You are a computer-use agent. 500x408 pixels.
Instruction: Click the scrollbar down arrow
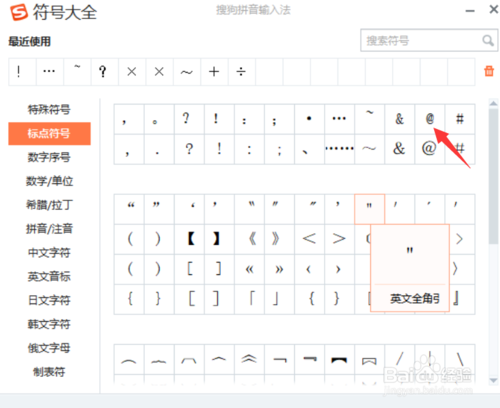tap(493, 380)
